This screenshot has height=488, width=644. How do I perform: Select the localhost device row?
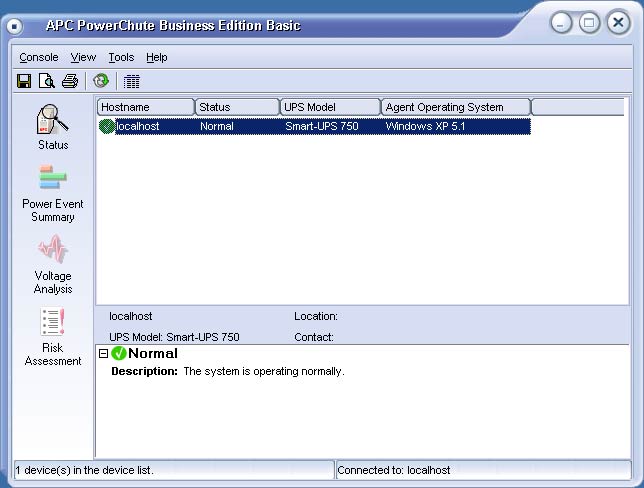click(314, 126)
